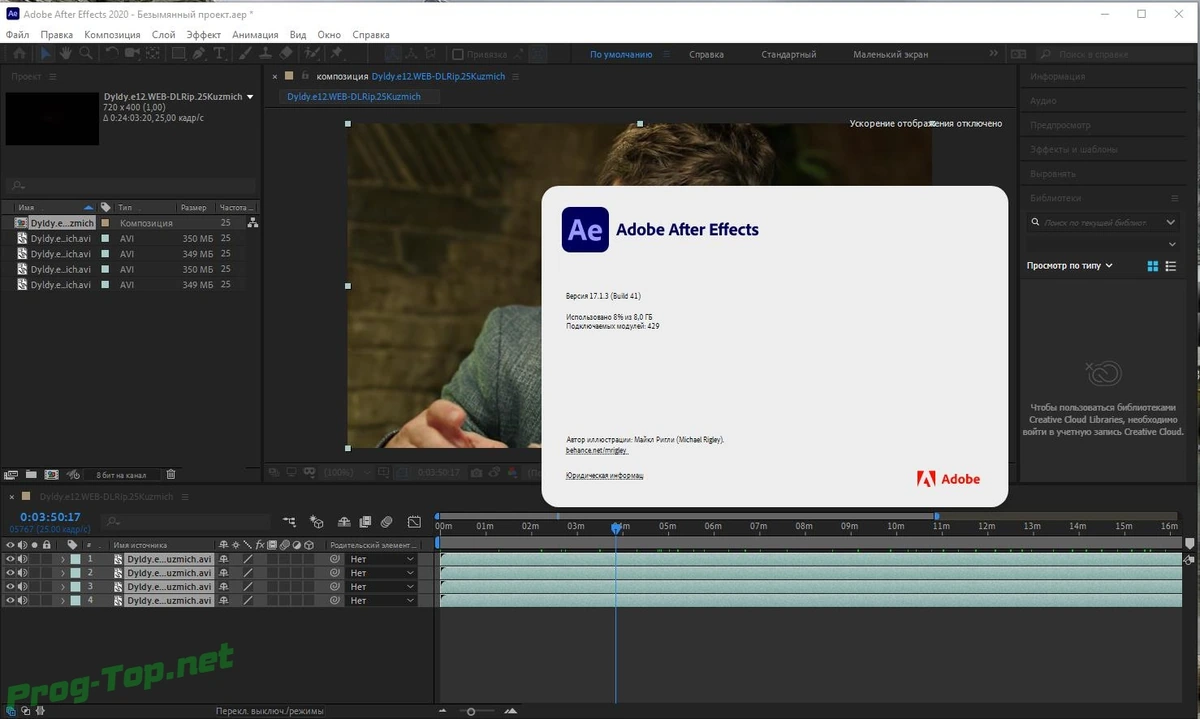Expand layer 3 properties in timeline
The image size is (1200, 719).
pyautogui.click(x=63, y=587)
